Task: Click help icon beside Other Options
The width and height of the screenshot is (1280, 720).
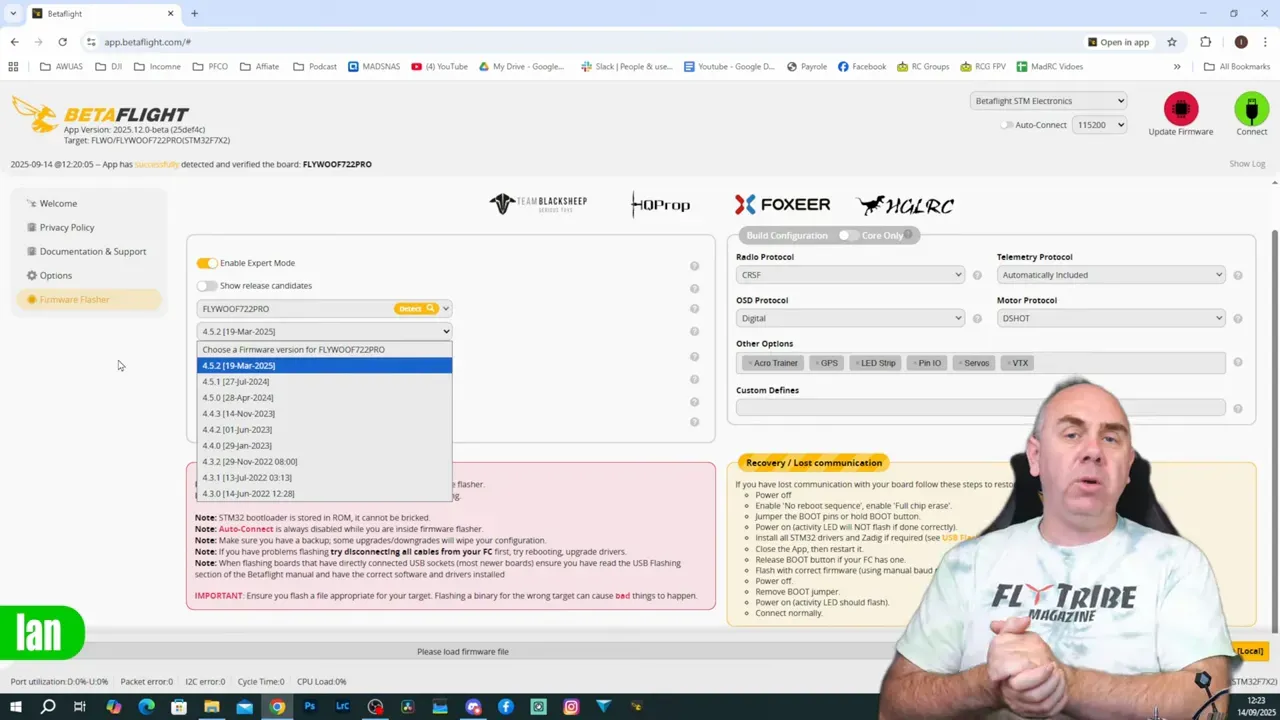Action: (1238, 363)
